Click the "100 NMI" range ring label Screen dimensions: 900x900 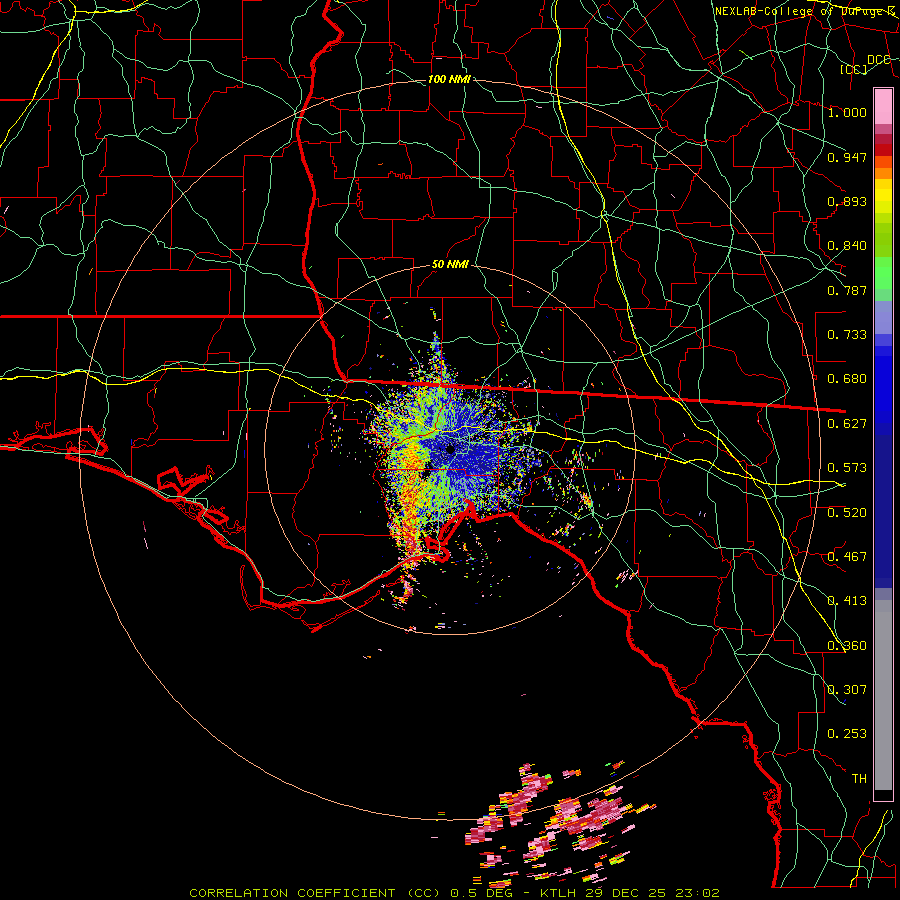(x=449, y=79)
